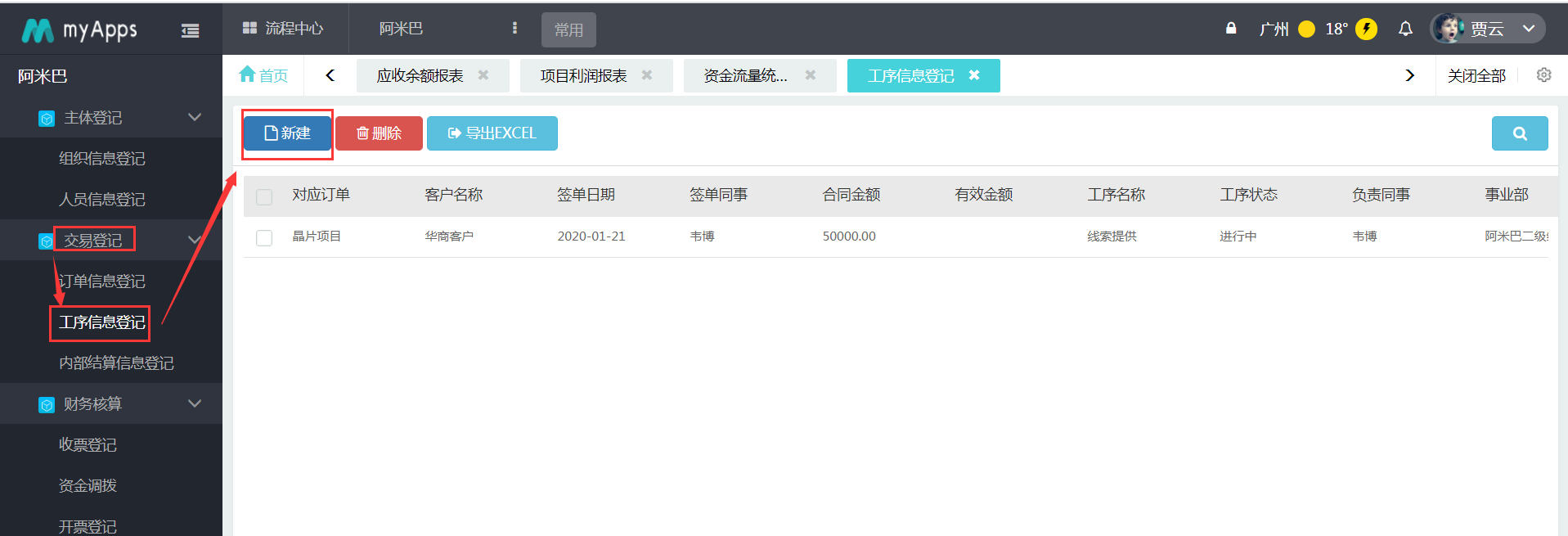Collapse the 财务核算 sidebar section

[195, 403]
